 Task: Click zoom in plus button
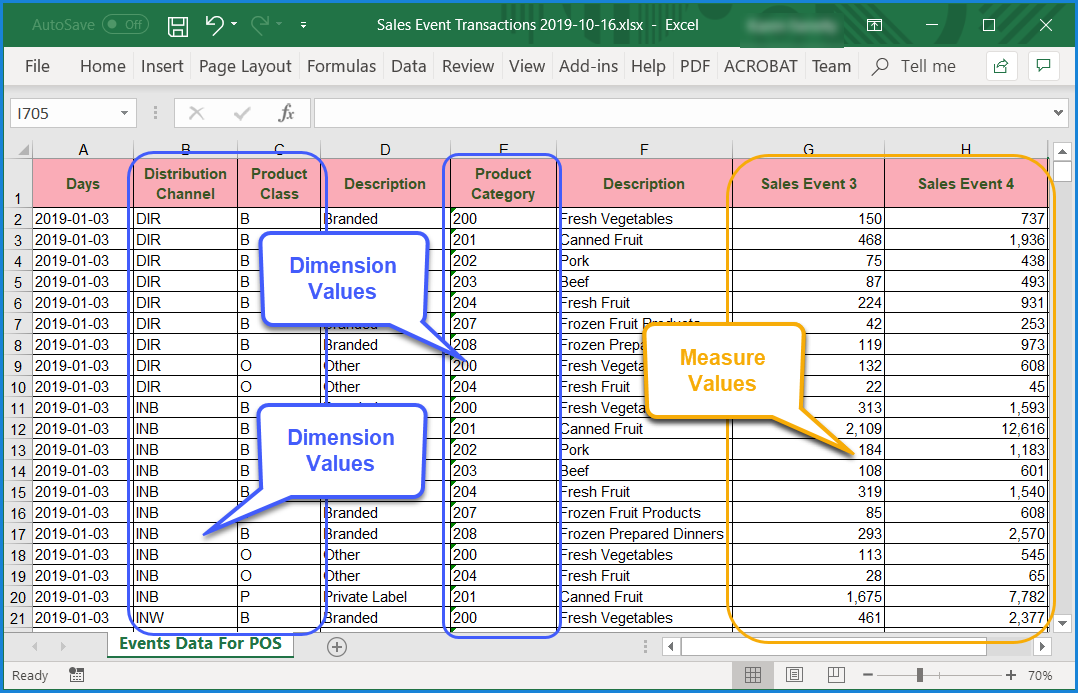(1011, 675)
